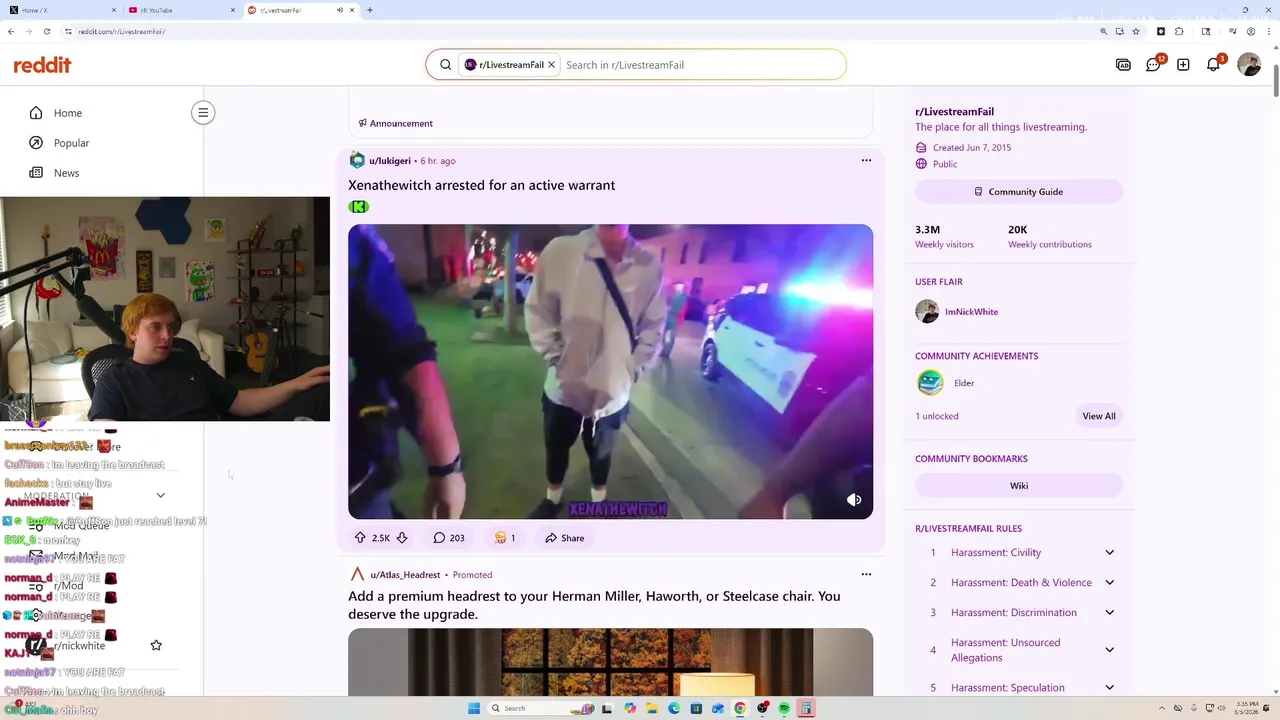Collapse the left navigation sidebar
The image size is (1280, 720).
(203, 113)
